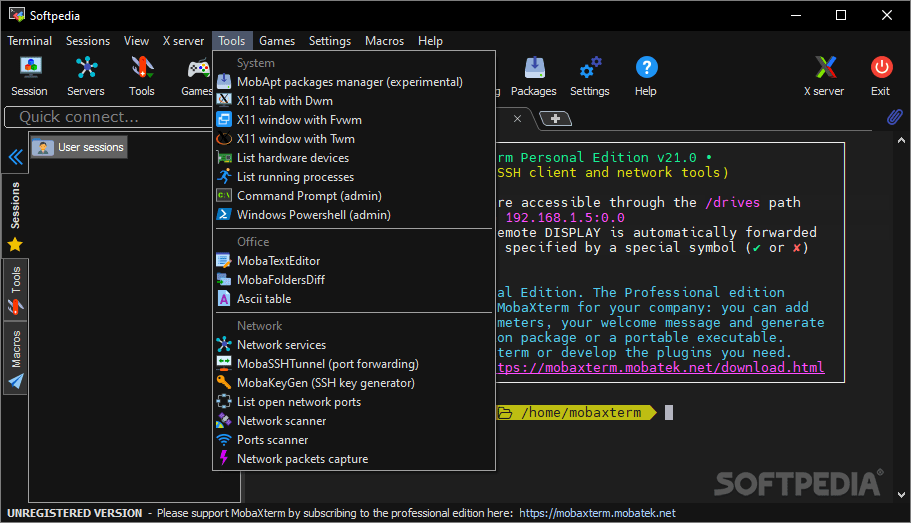This screenshot has width=911, height=523.
Task: Click the Tools toolbar knife icon
Action: [142, 76]
